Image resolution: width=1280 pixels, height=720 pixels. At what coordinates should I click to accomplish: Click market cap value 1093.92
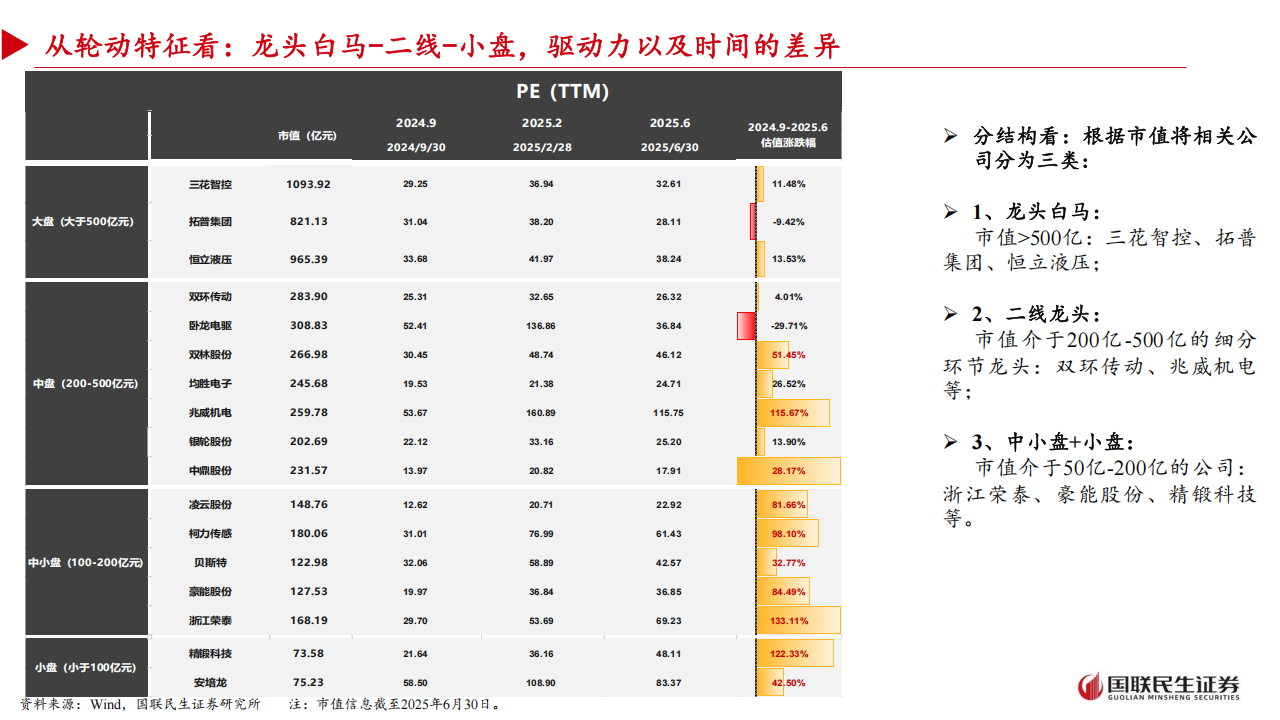(x=307, y=184)
